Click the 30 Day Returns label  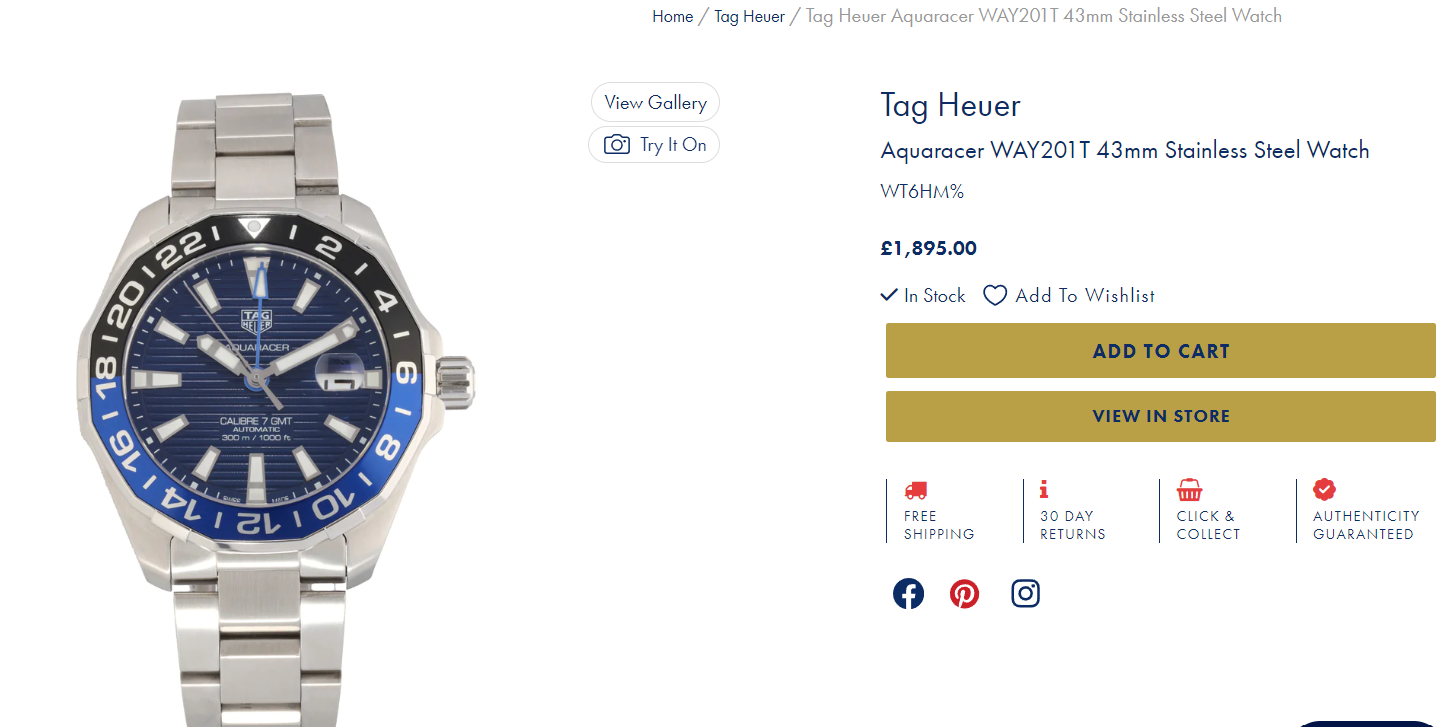tap(1072, 525)
